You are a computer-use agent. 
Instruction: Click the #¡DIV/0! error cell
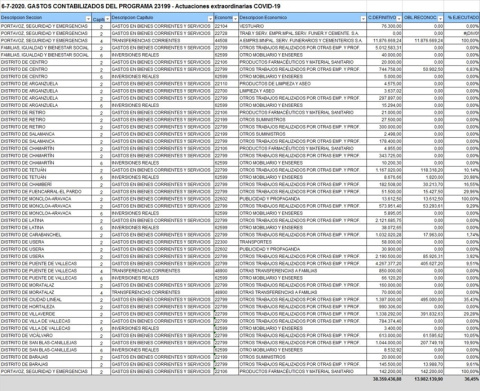point(462,33)
